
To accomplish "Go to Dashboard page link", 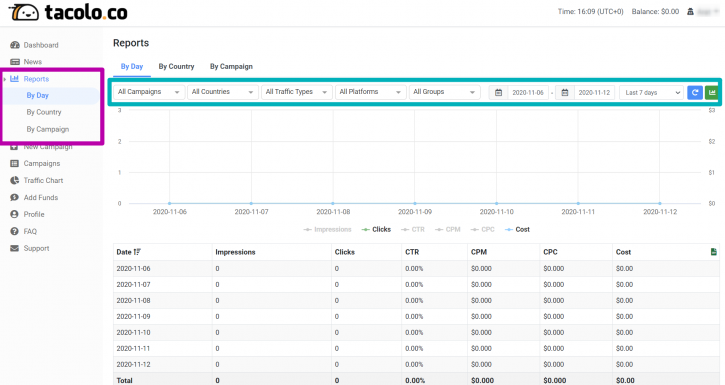I will [41, 45].
